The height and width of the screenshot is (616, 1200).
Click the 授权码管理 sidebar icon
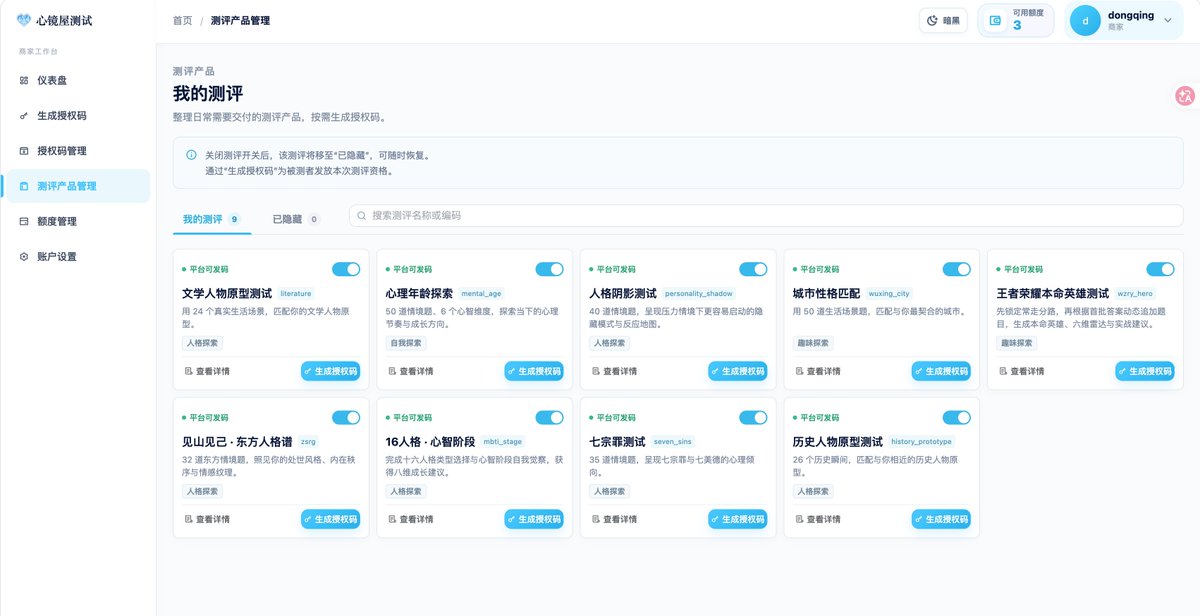point(24,151)
